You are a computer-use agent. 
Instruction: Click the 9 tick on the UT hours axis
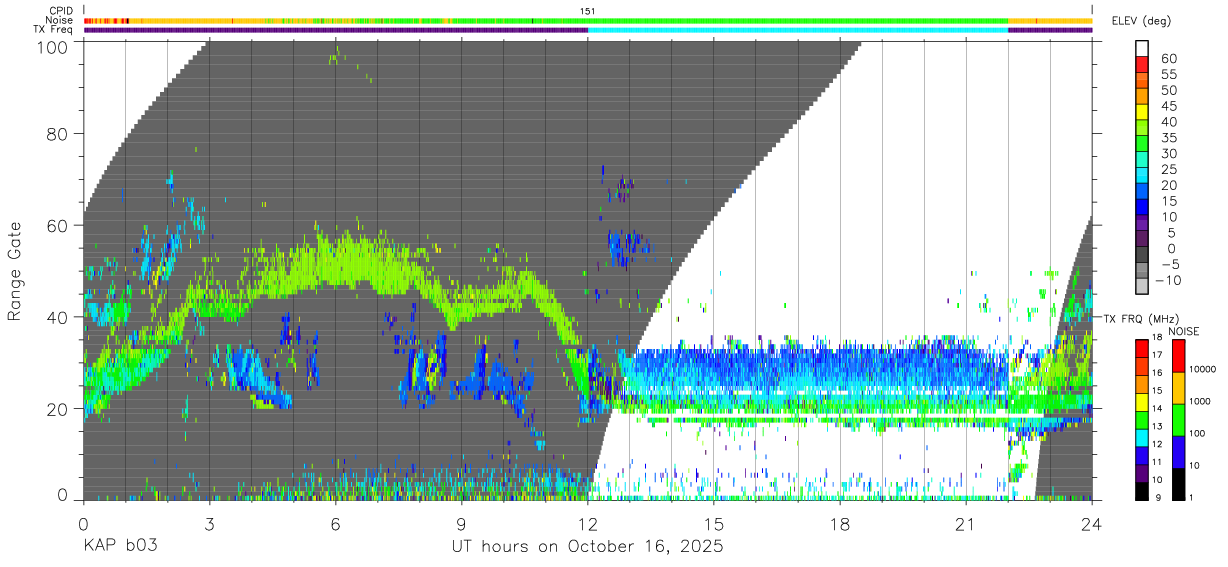pos(462,523)
